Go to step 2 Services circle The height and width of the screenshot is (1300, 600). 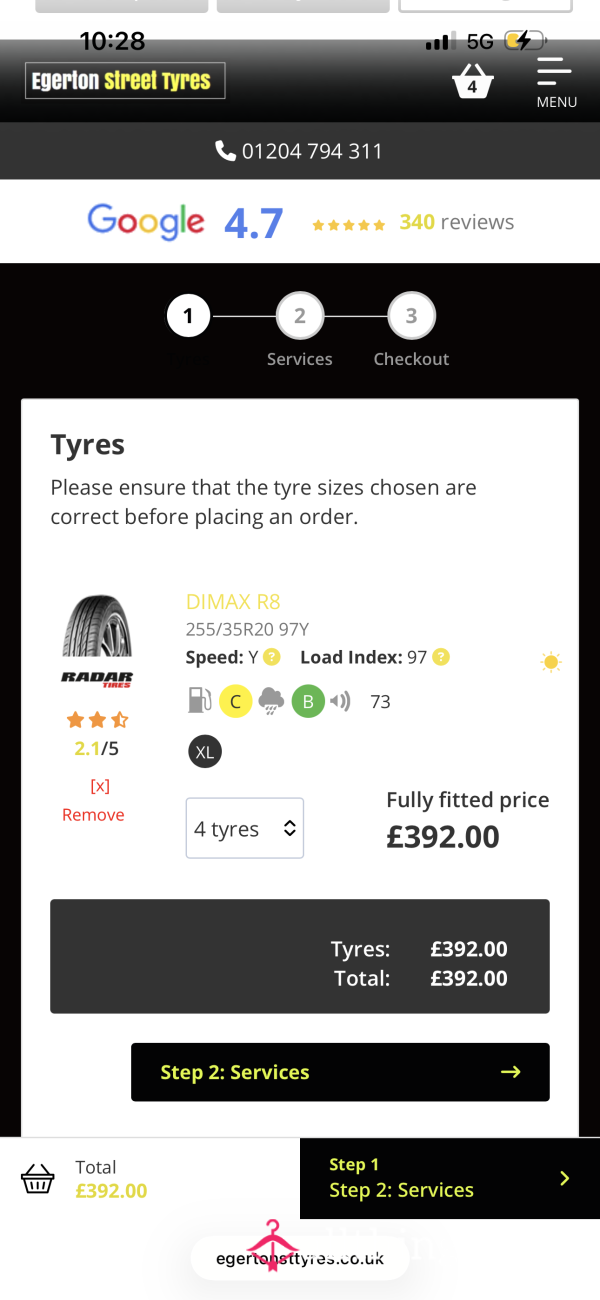point(299,317)
